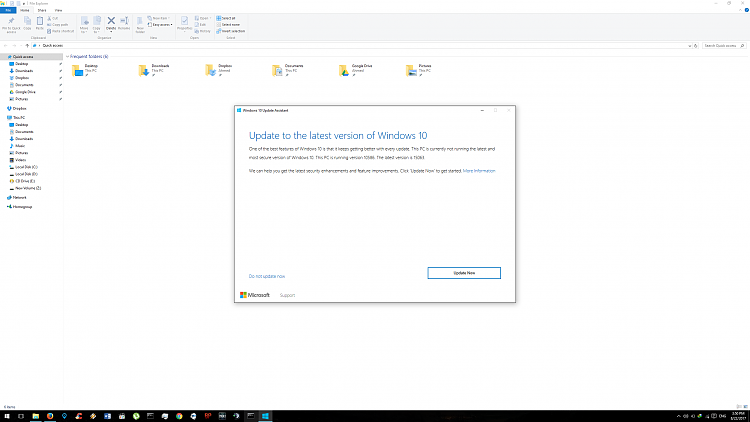Screen dimensions: 750x422
Task: Click Select none in the ribbon
Action: (228, 24)
